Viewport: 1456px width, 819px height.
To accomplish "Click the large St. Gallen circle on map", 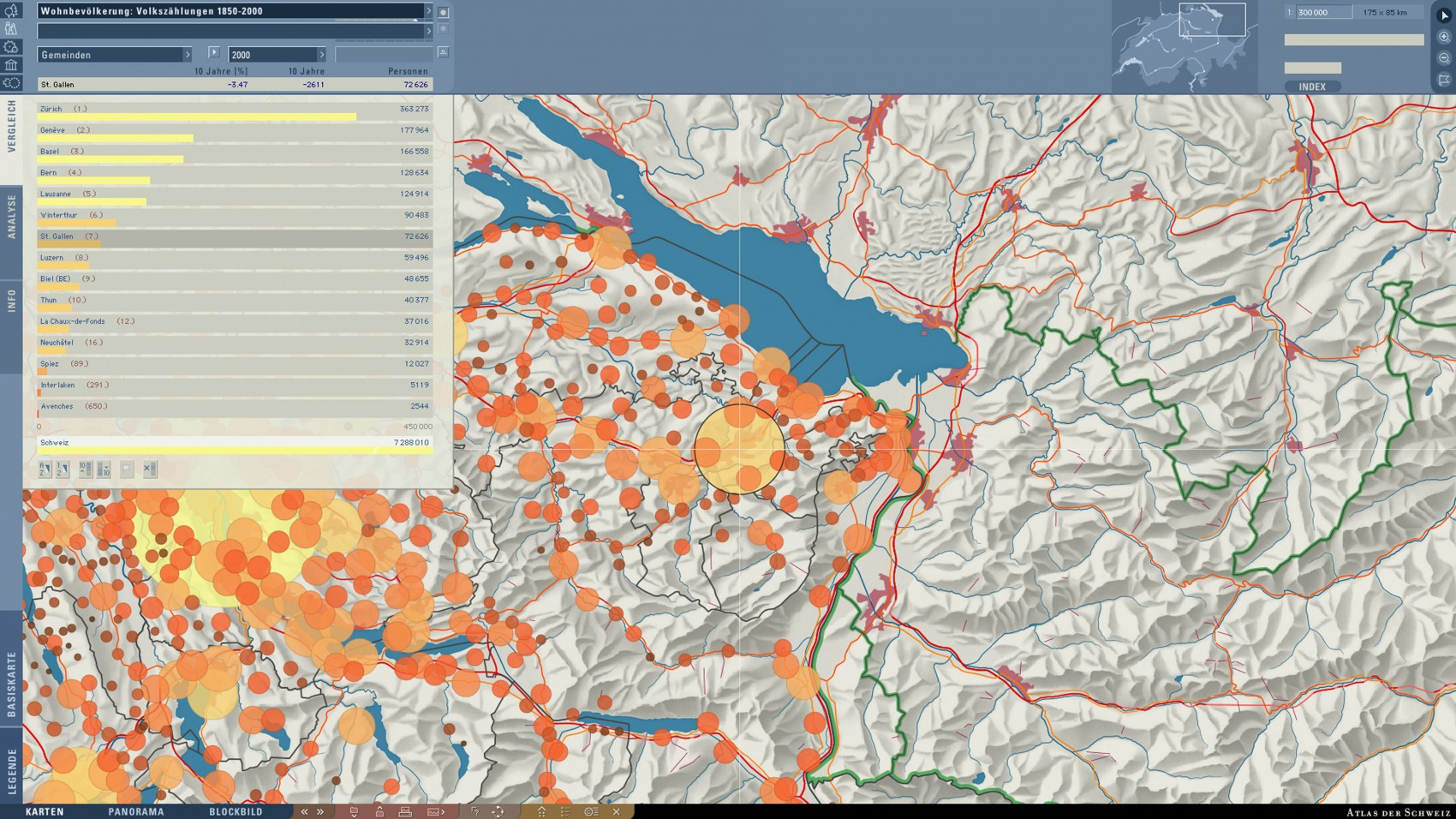I will [x=739, y=448].
